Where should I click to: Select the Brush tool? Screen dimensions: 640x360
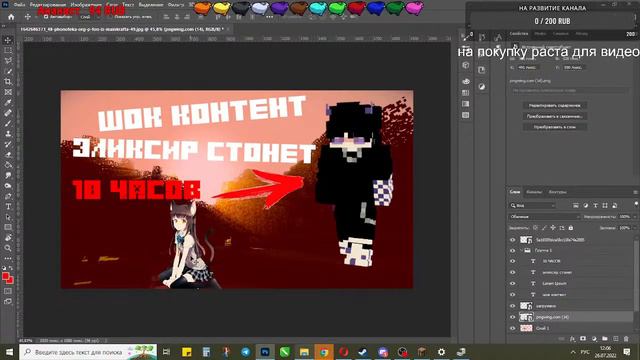[x=8, y=123]
